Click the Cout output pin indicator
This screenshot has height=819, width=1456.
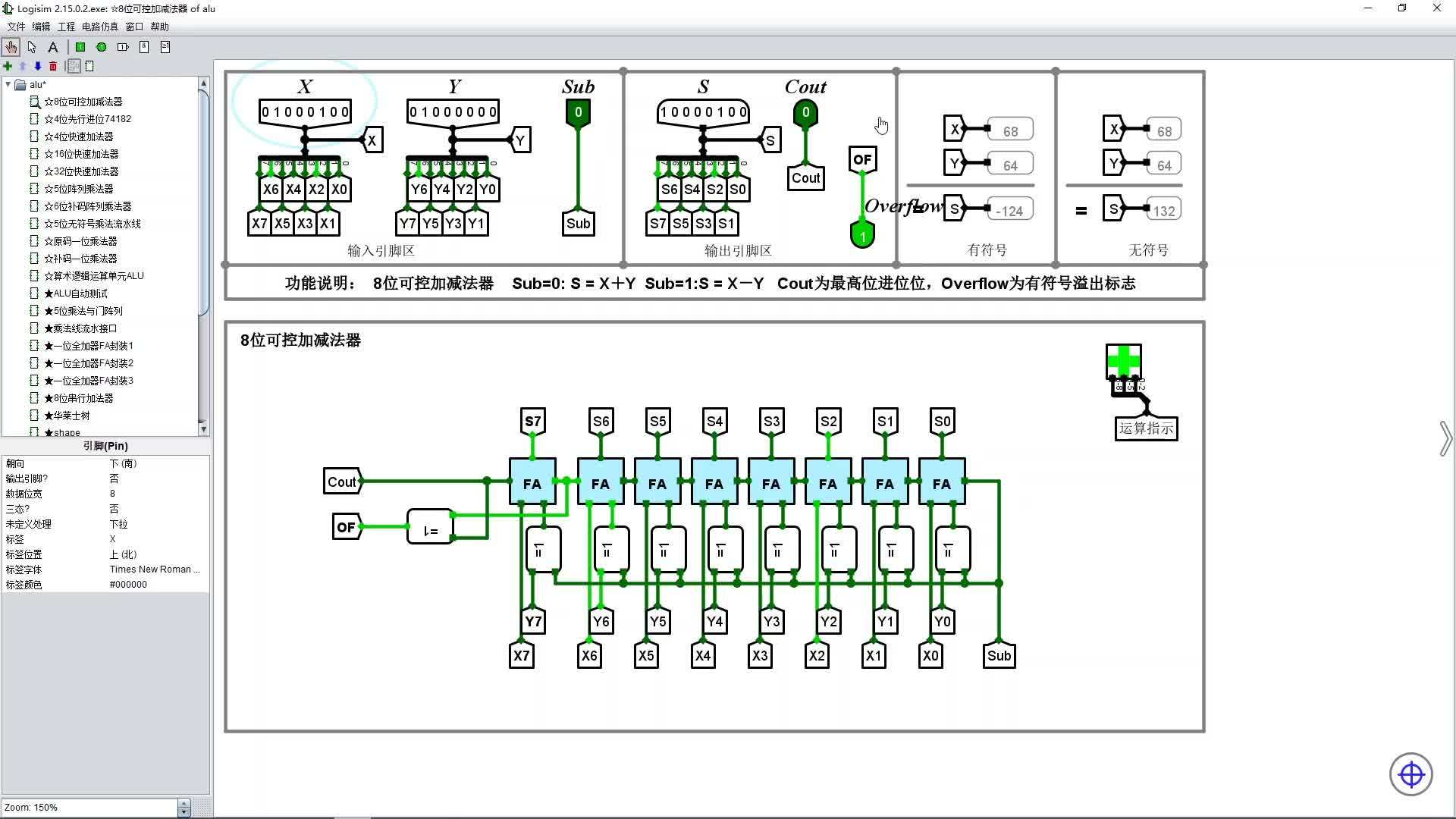click(x=805, y=112)
